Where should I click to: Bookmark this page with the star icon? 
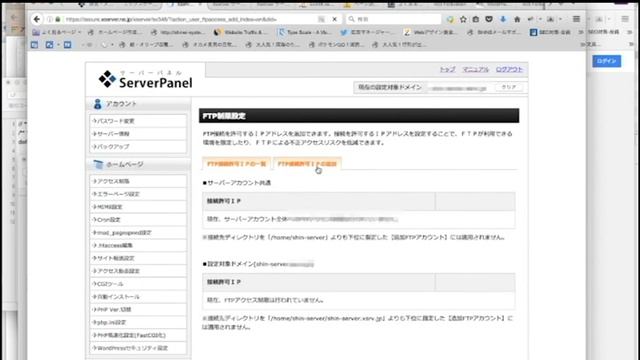coord(463,19)
